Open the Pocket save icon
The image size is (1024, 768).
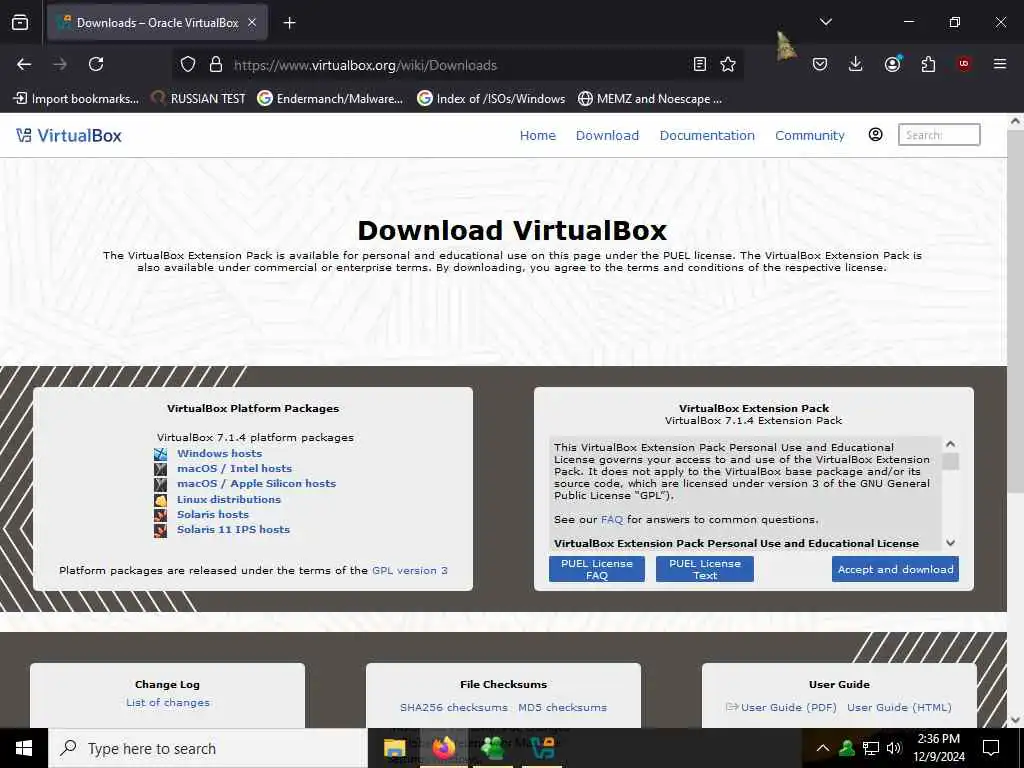pos(820,64)
